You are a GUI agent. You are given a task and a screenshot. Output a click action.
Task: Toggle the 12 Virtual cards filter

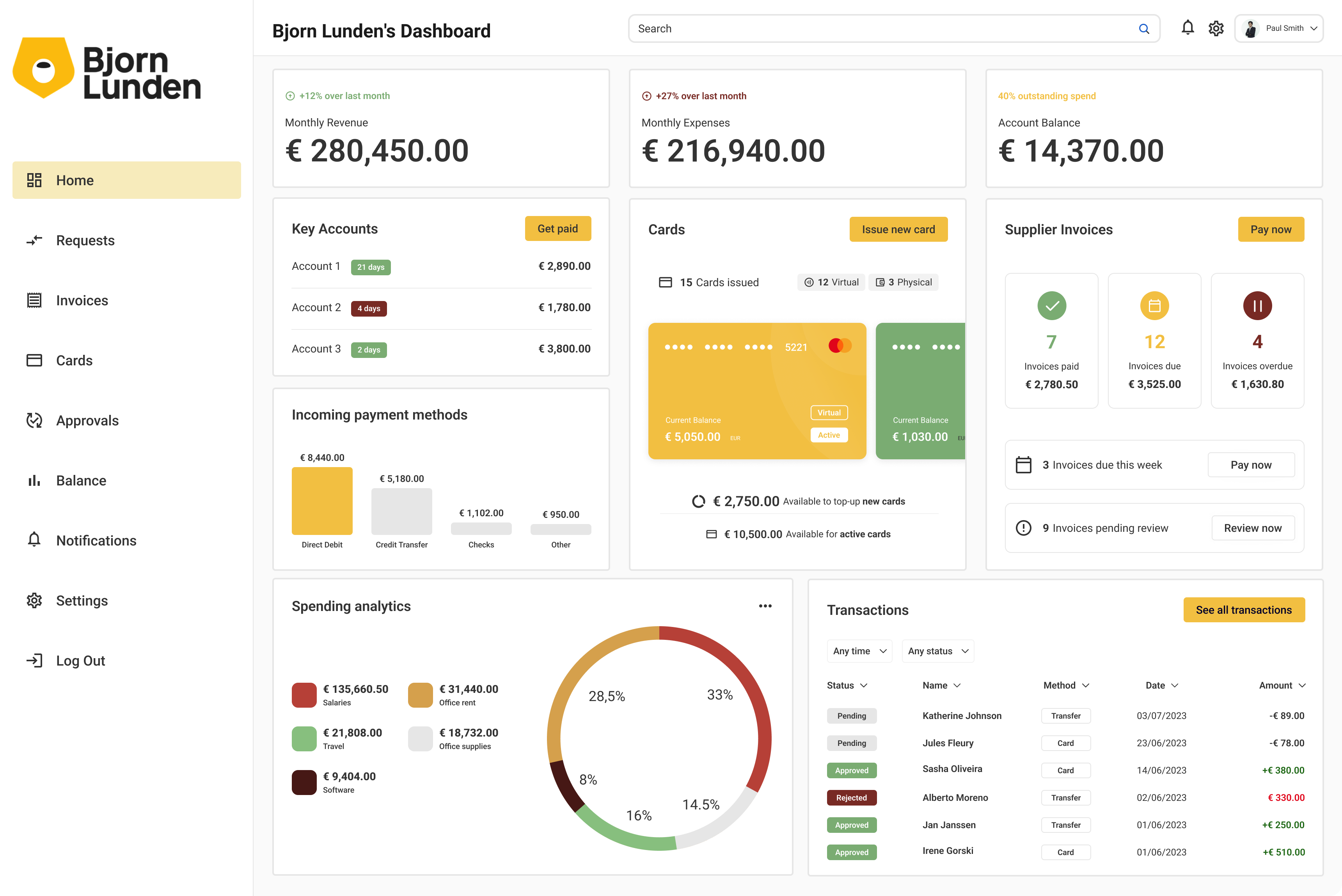coord(831,282)
